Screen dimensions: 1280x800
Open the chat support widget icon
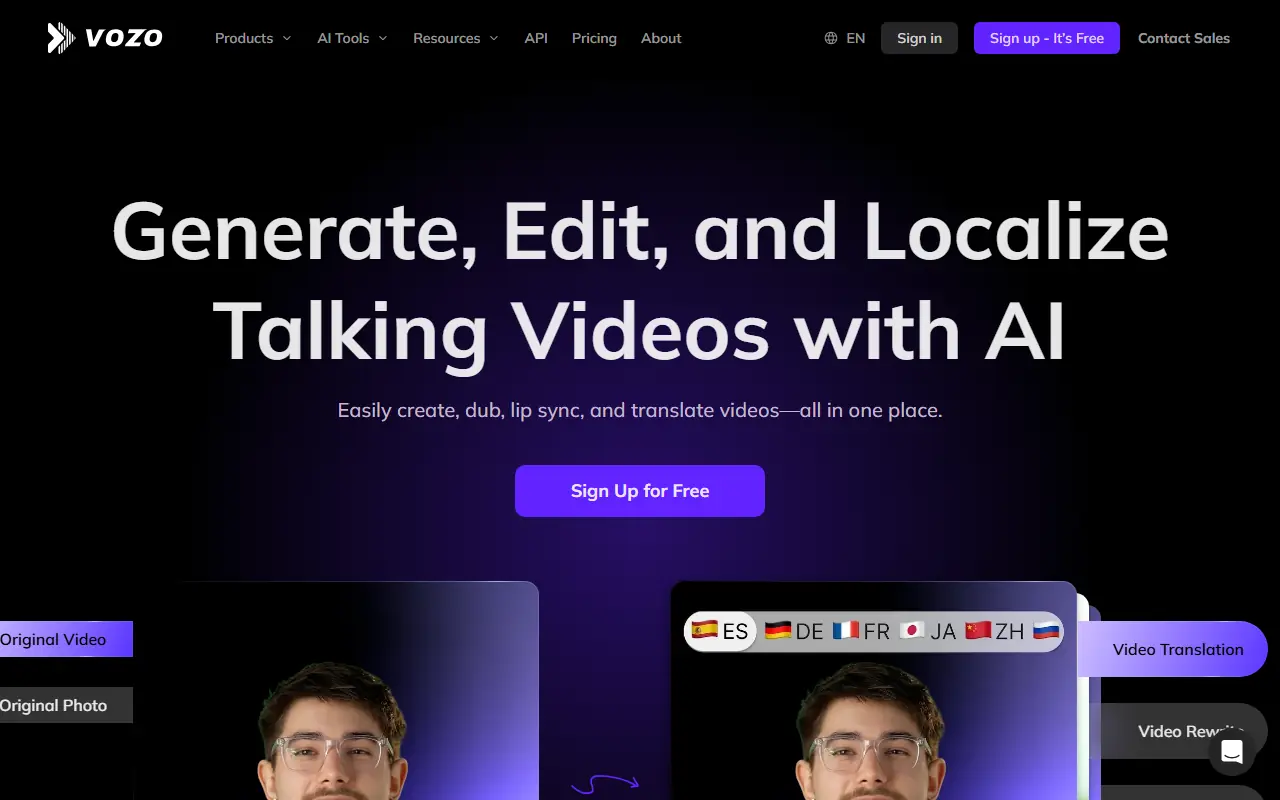(x=1231, y=752)
